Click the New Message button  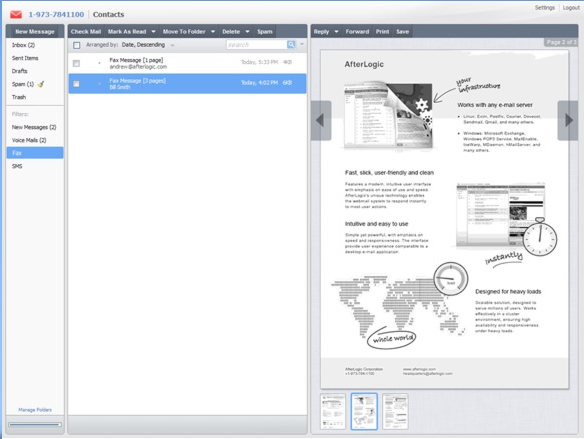35,32
